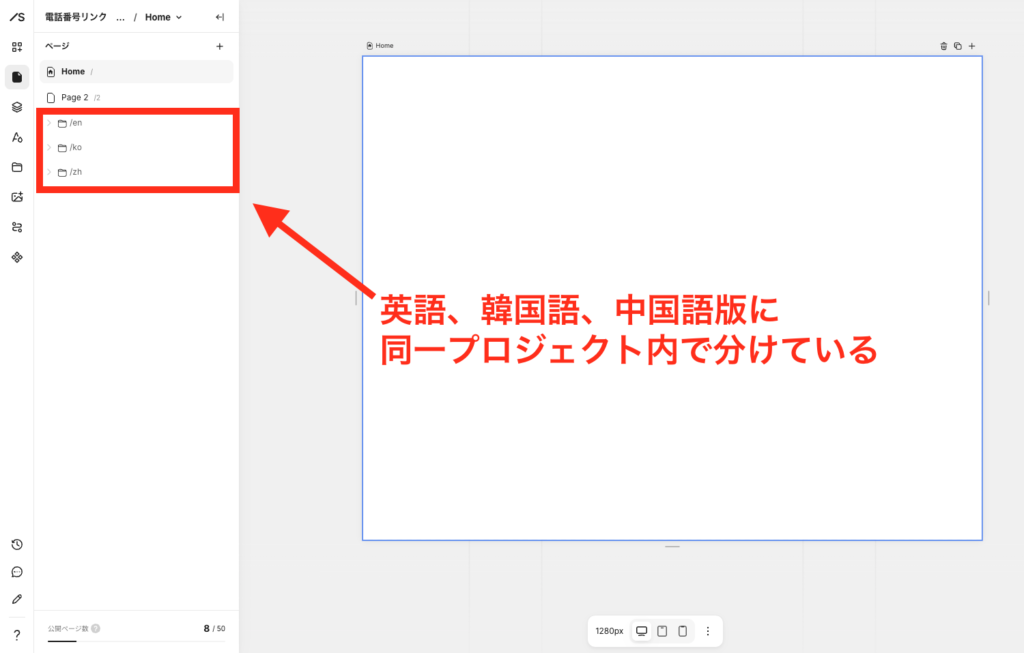Open version history clock icon

coord(17,544)
